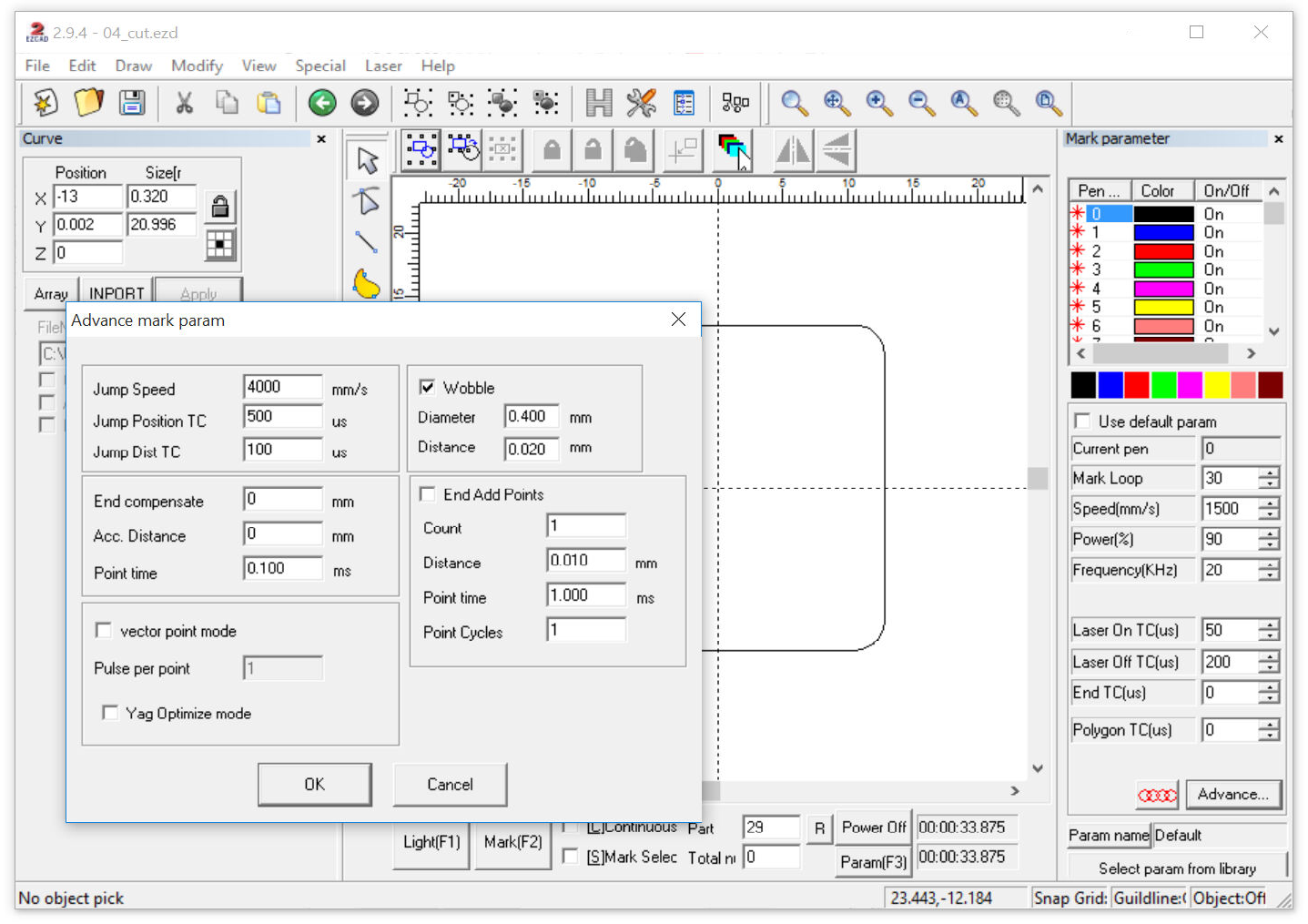The height and width of the screenshot is (924, 1308).
Task: Click the green Undo arrow icon
Action: coord(322,103)
